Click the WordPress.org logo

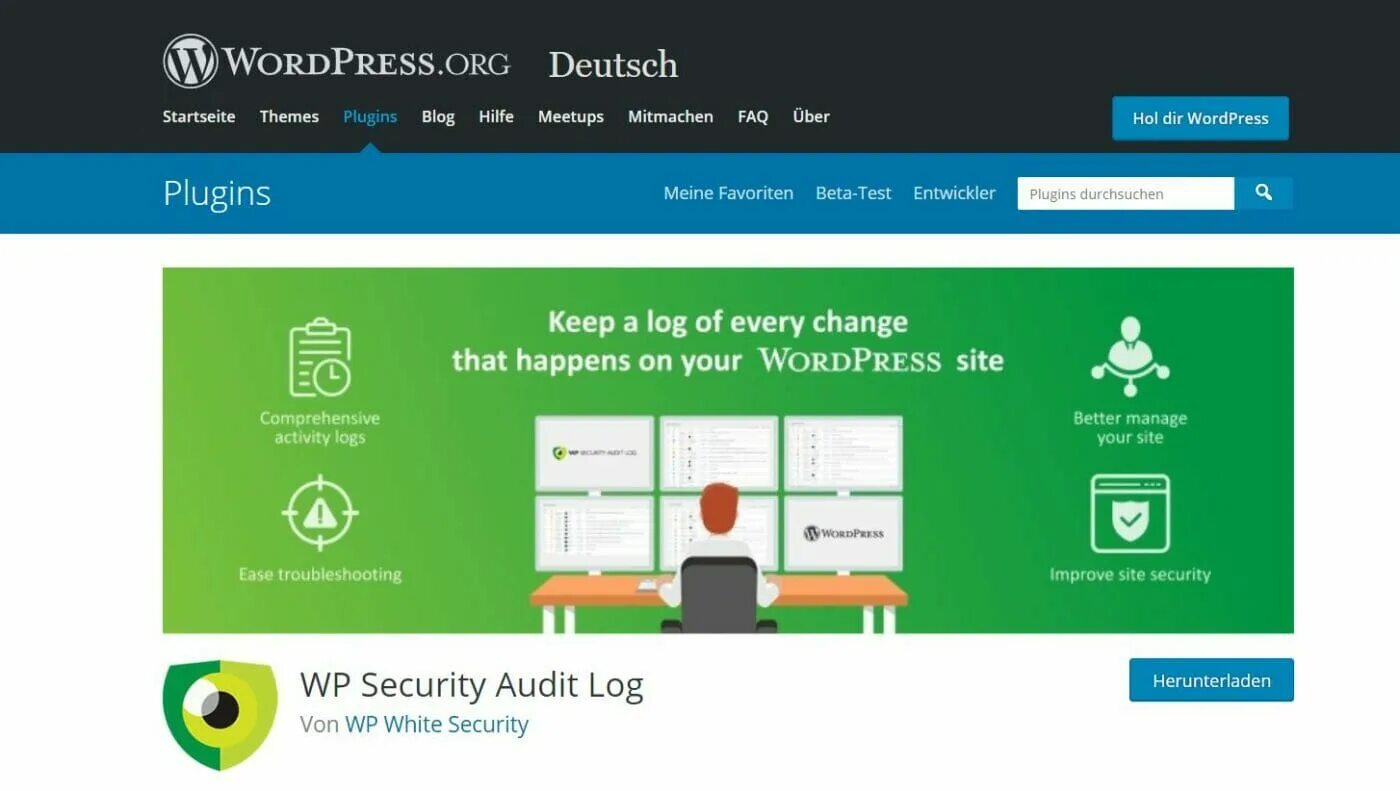(x=336, y=62)
